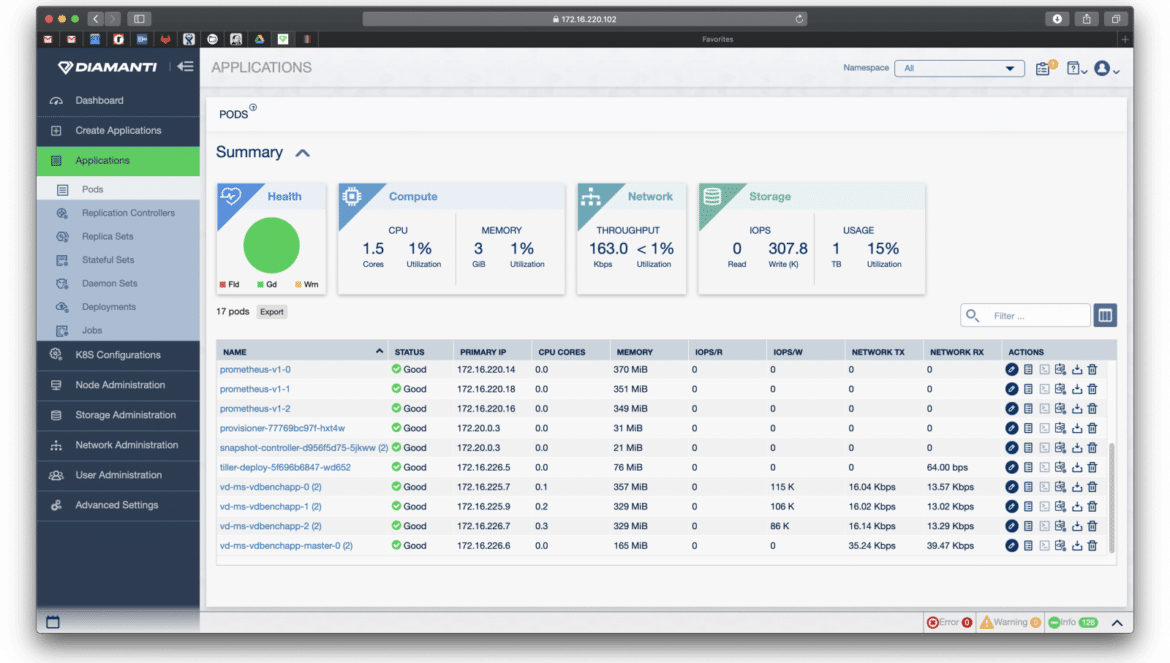This screenshot has width=1170, height=663.
Task: Open Create Applications in sidebar
Action: (x=118, y=131)
